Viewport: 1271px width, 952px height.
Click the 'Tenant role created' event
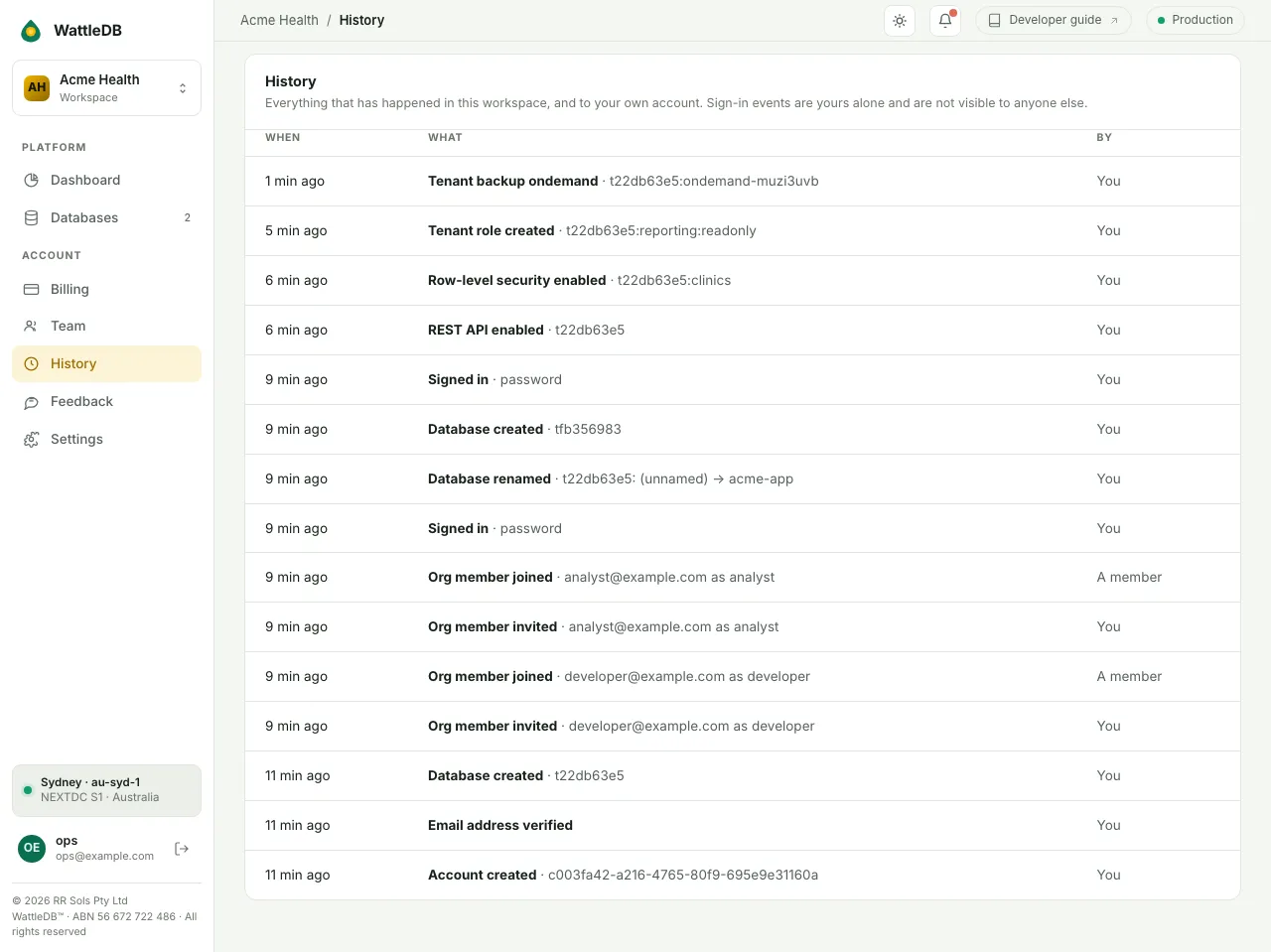tap(743, 230)
